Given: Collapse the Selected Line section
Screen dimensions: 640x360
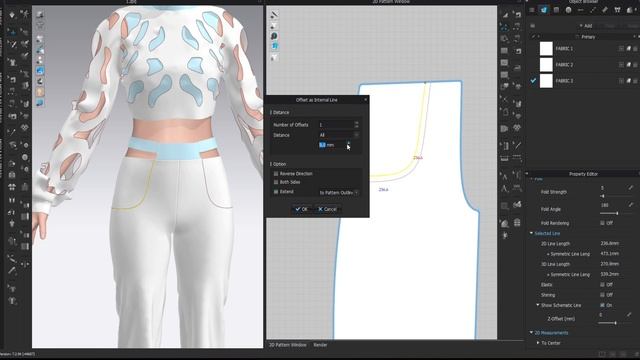Looking at the screenshot, I should [531, 233].
